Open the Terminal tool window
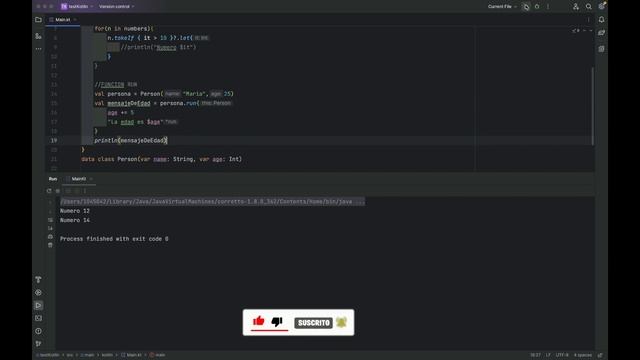The width and height of the screenshot is (640, 360). click(x=38, y=318)
